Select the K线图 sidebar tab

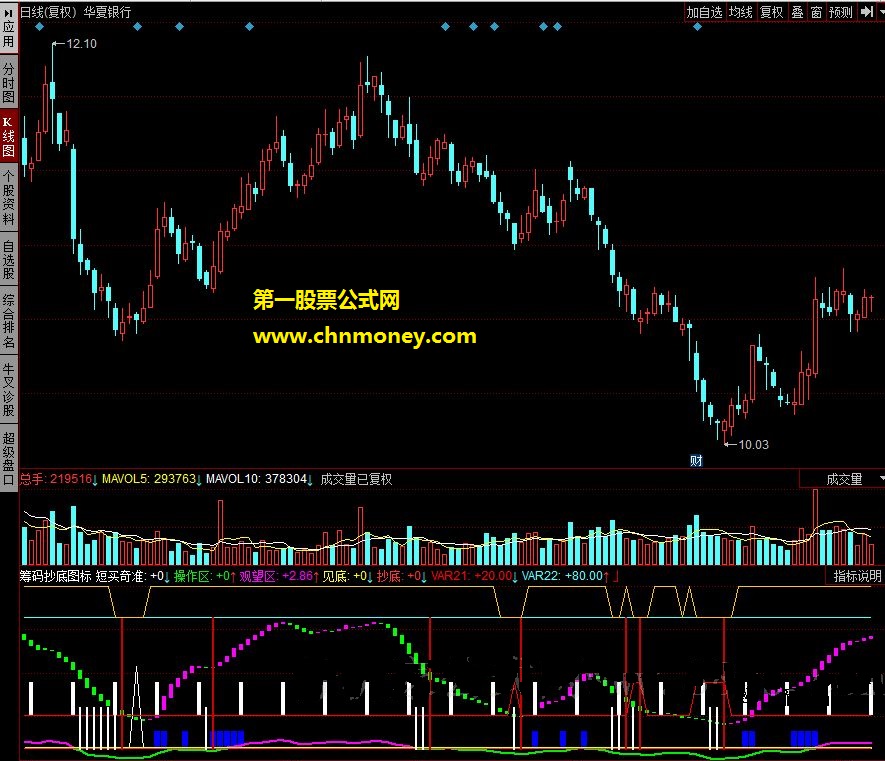[8, 137]
